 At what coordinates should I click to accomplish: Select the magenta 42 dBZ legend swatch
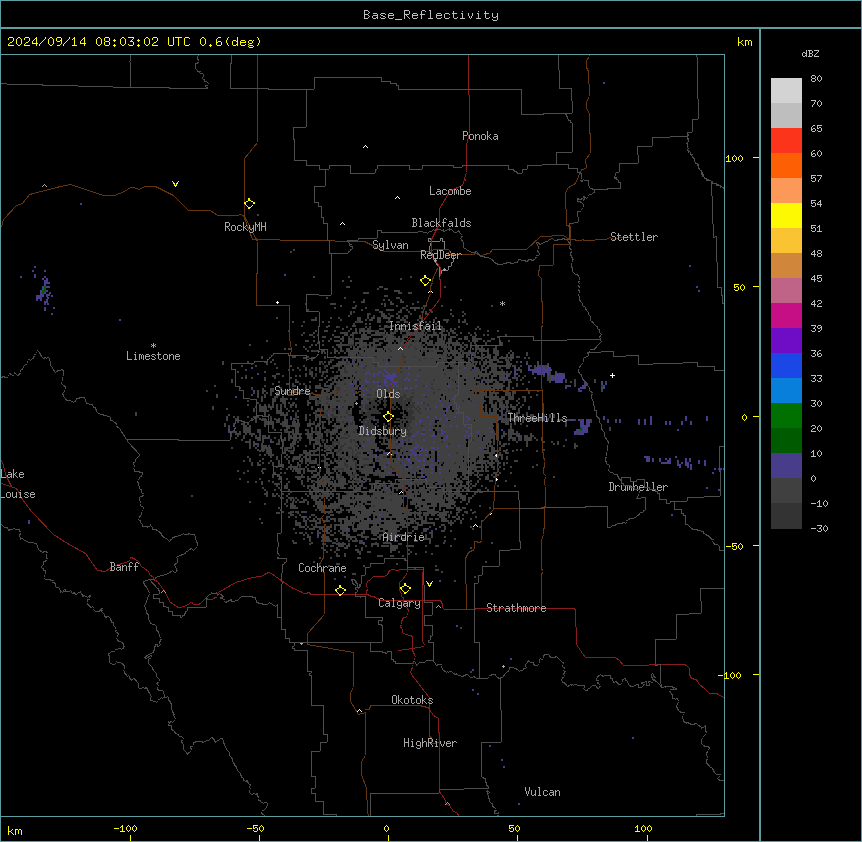786,315
